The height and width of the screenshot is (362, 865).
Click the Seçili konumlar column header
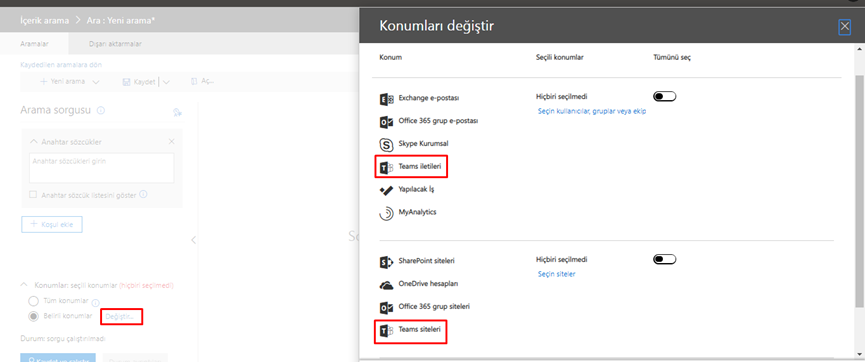pos(559,57)
